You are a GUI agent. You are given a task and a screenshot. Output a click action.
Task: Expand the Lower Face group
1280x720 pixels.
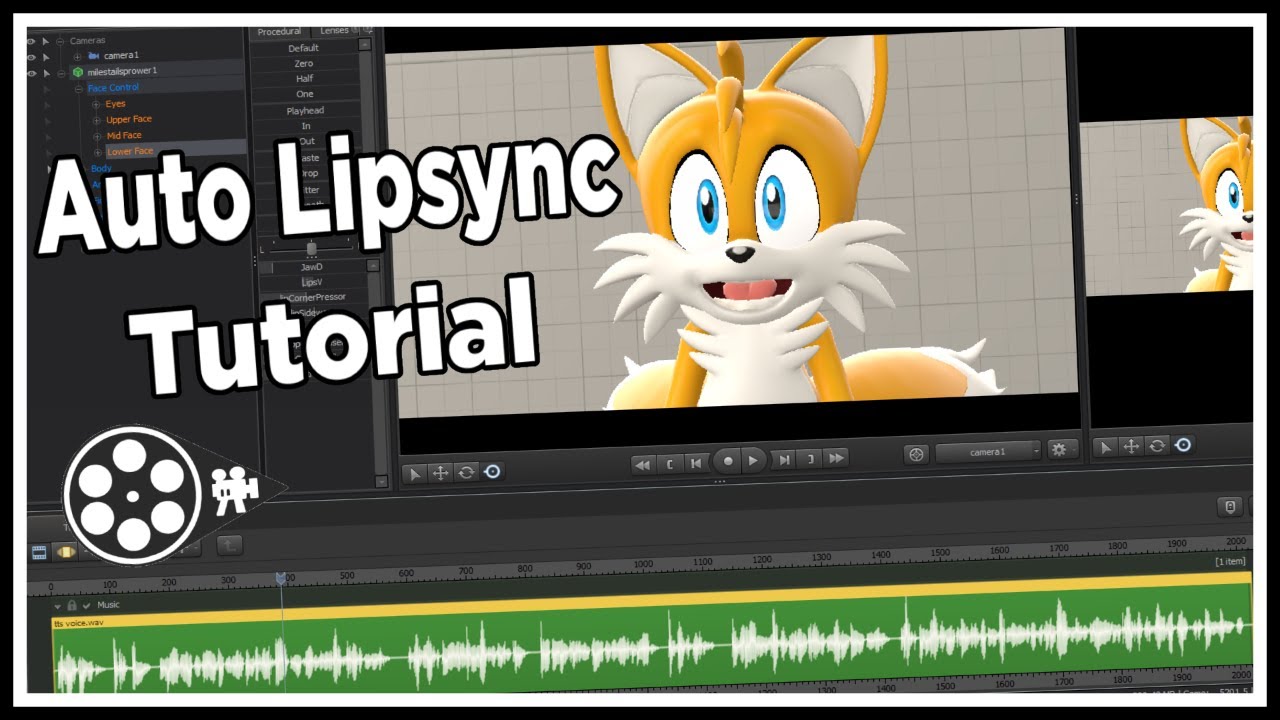click(x=96, y=152)
